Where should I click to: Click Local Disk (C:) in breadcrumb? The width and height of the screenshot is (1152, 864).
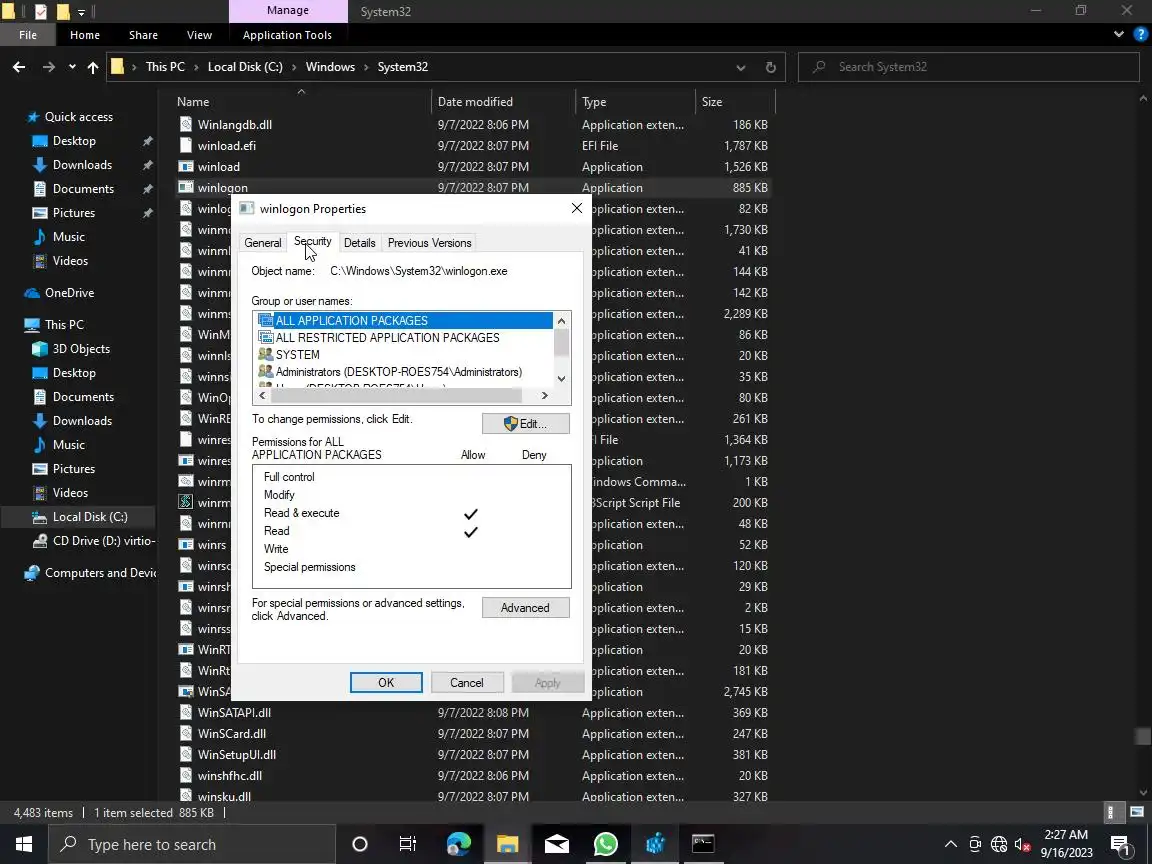(x=245, y=67)
